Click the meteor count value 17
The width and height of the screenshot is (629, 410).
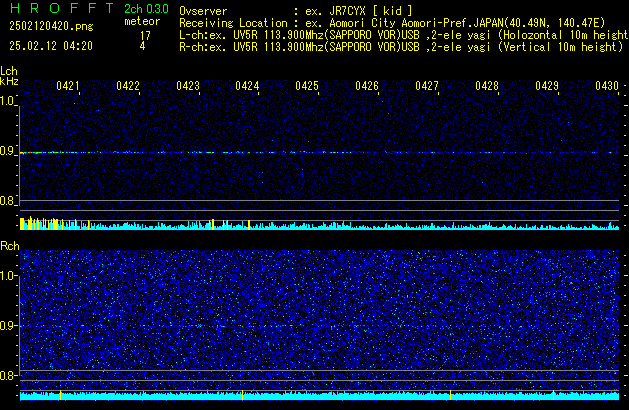[145, 36]
